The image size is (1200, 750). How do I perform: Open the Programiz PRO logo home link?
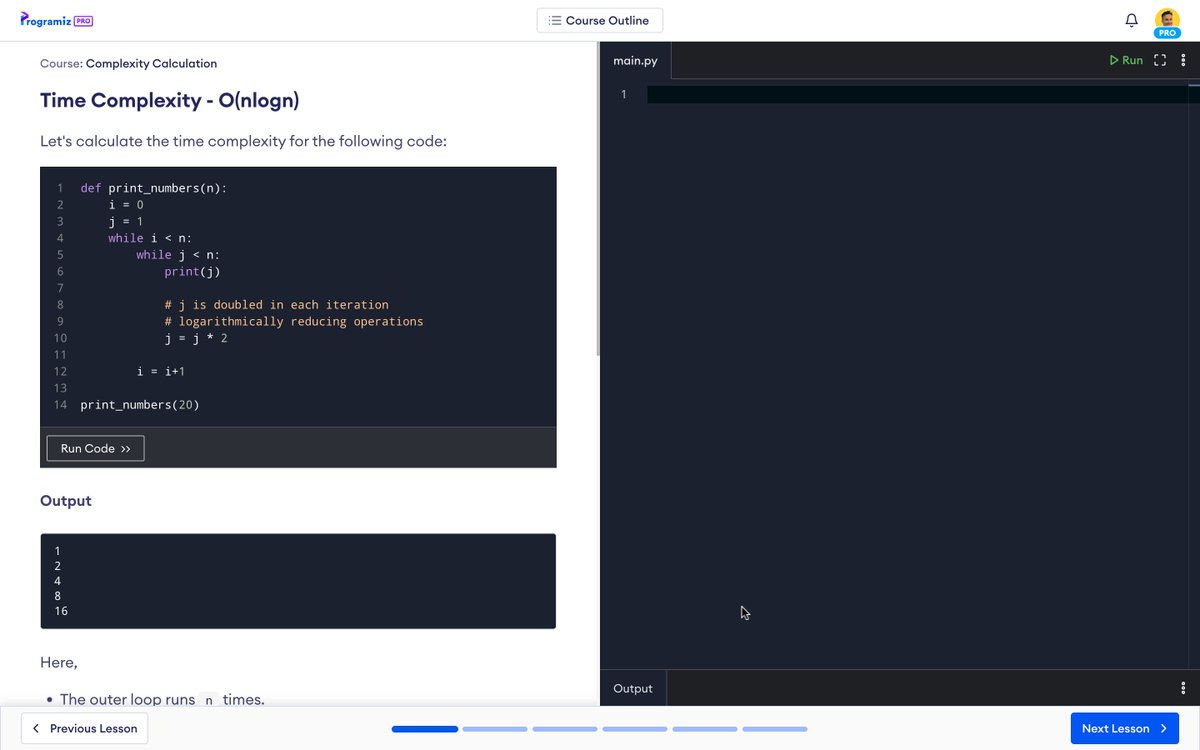pos(56,20)
